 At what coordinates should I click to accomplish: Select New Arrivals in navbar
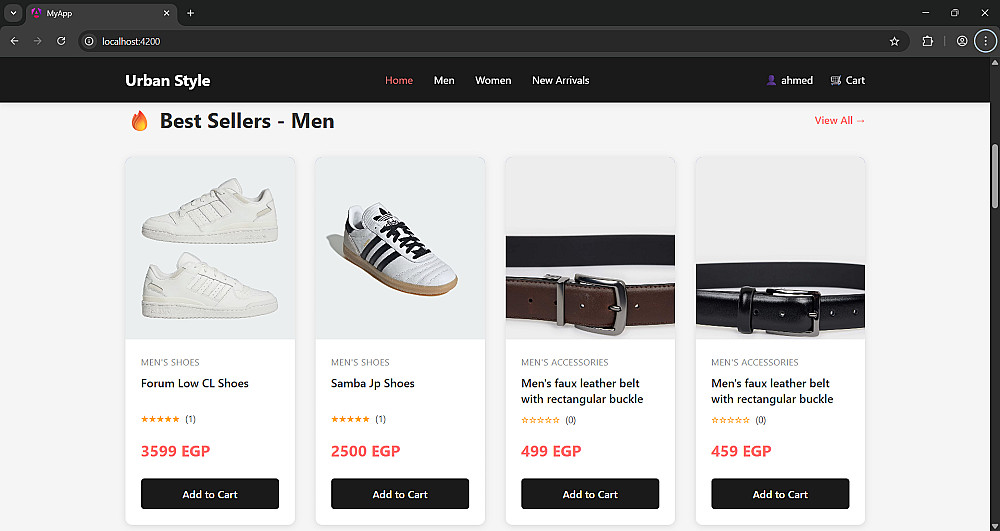click(560, 81)
